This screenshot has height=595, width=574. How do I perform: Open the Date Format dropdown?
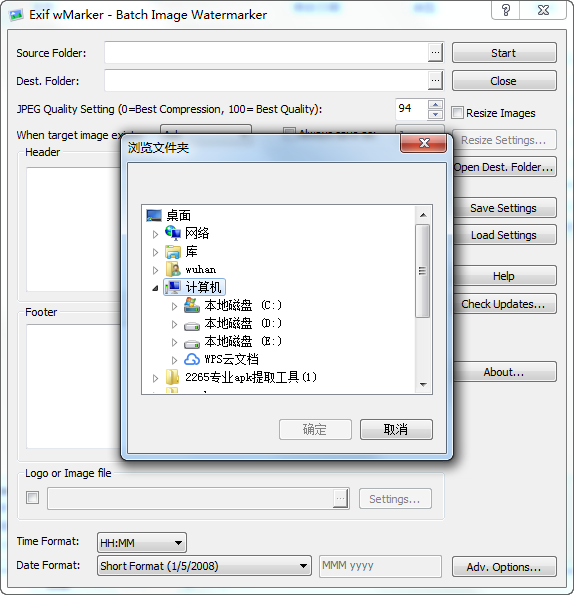pyautogui.click(x=204, y=566)
